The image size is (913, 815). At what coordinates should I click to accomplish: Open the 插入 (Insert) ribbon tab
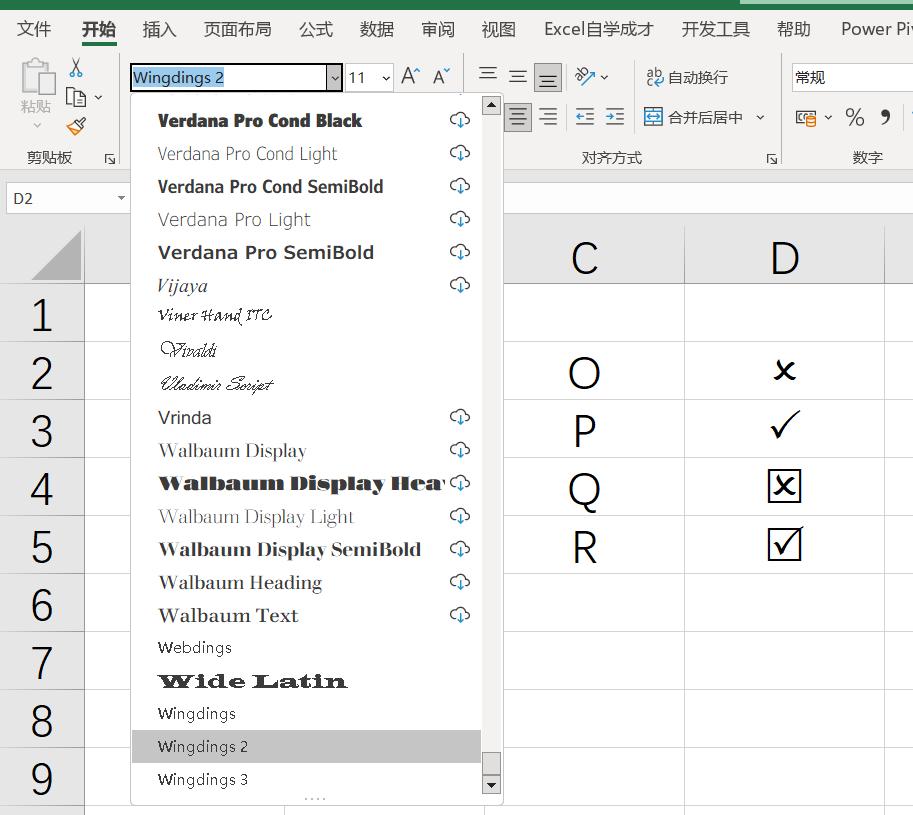click(159, 29)
